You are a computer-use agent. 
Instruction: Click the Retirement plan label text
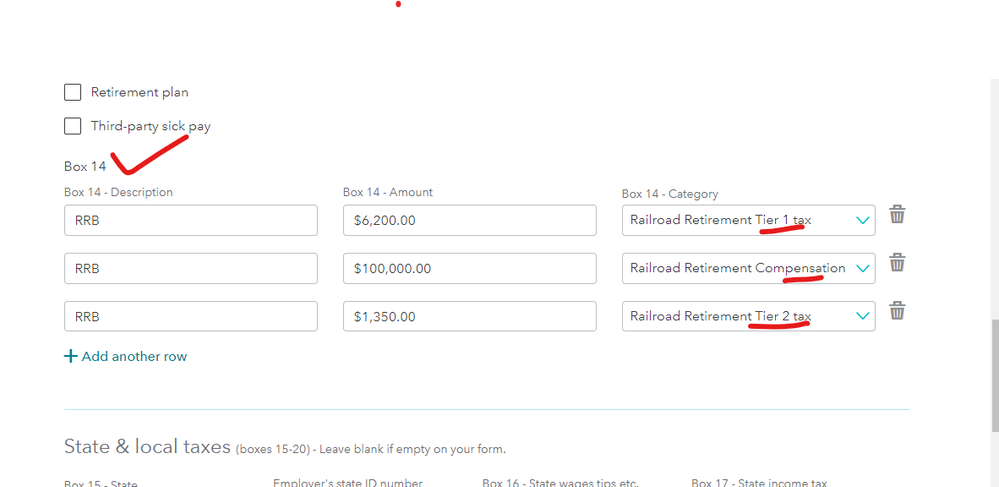[139, 93]
